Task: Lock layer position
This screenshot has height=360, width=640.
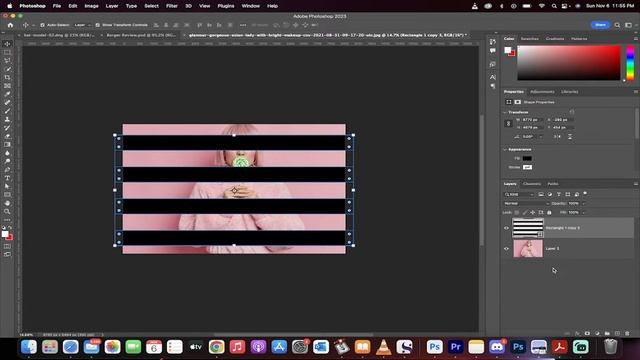Action: [x=533, y=212]
